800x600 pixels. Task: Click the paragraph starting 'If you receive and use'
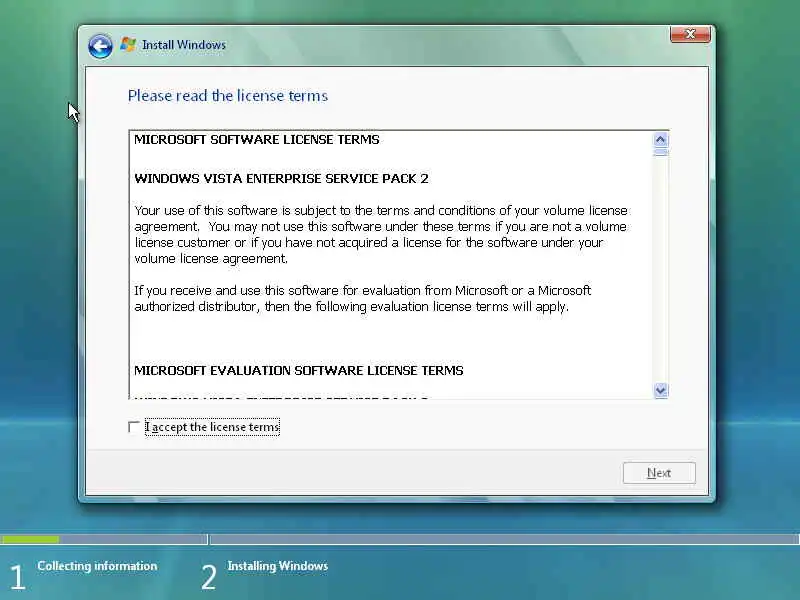click(x=363, y=298)
